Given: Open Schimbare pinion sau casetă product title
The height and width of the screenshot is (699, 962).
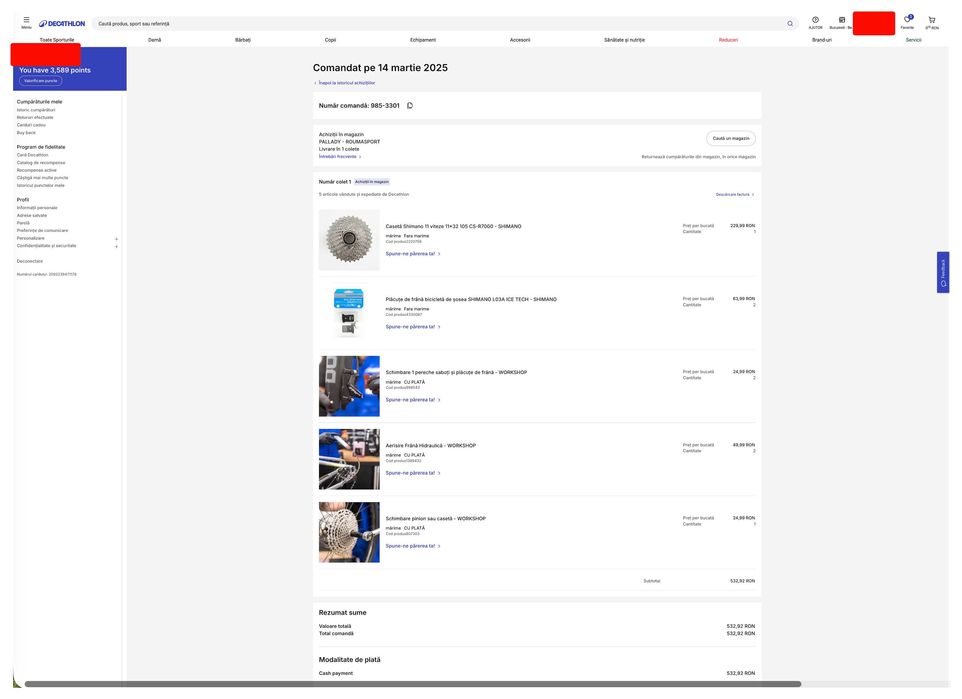Looking at the screenshot, I should 436,519.
